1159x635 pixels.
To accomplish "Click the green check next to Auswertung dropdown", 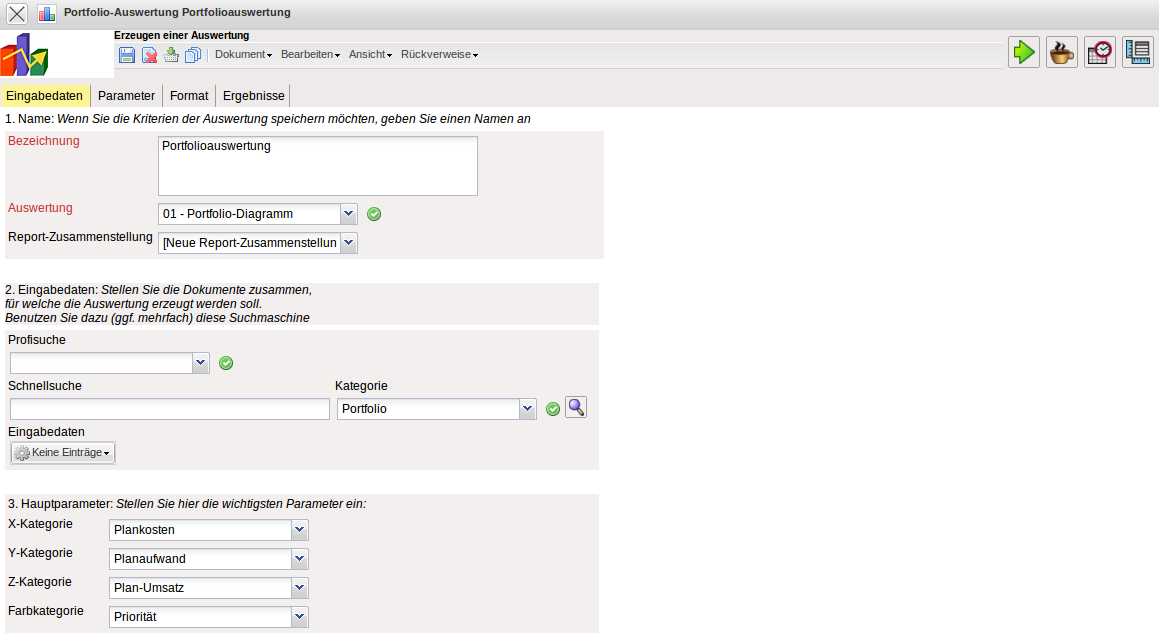I will [x=374, y=214].
